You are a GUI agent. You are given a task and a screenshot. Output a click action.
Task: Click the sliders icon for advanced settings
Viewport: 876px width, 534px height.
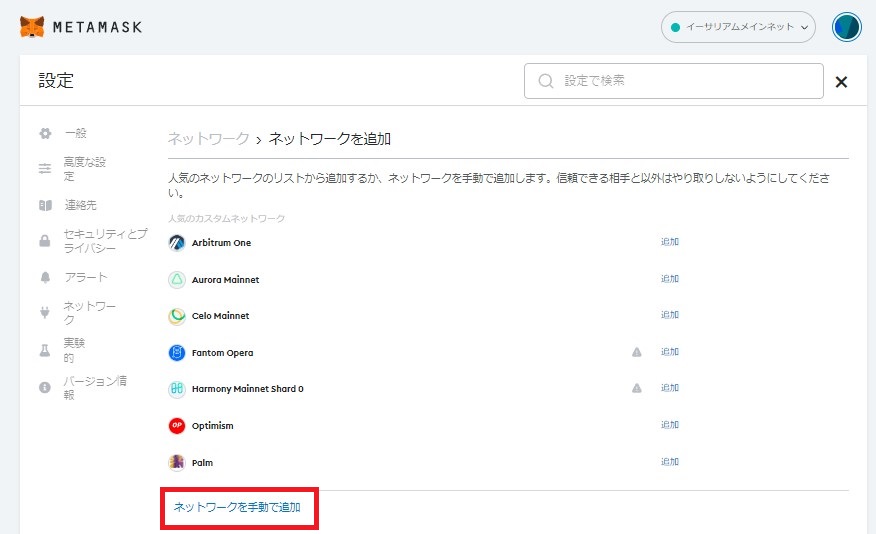(x=45, y=169)
